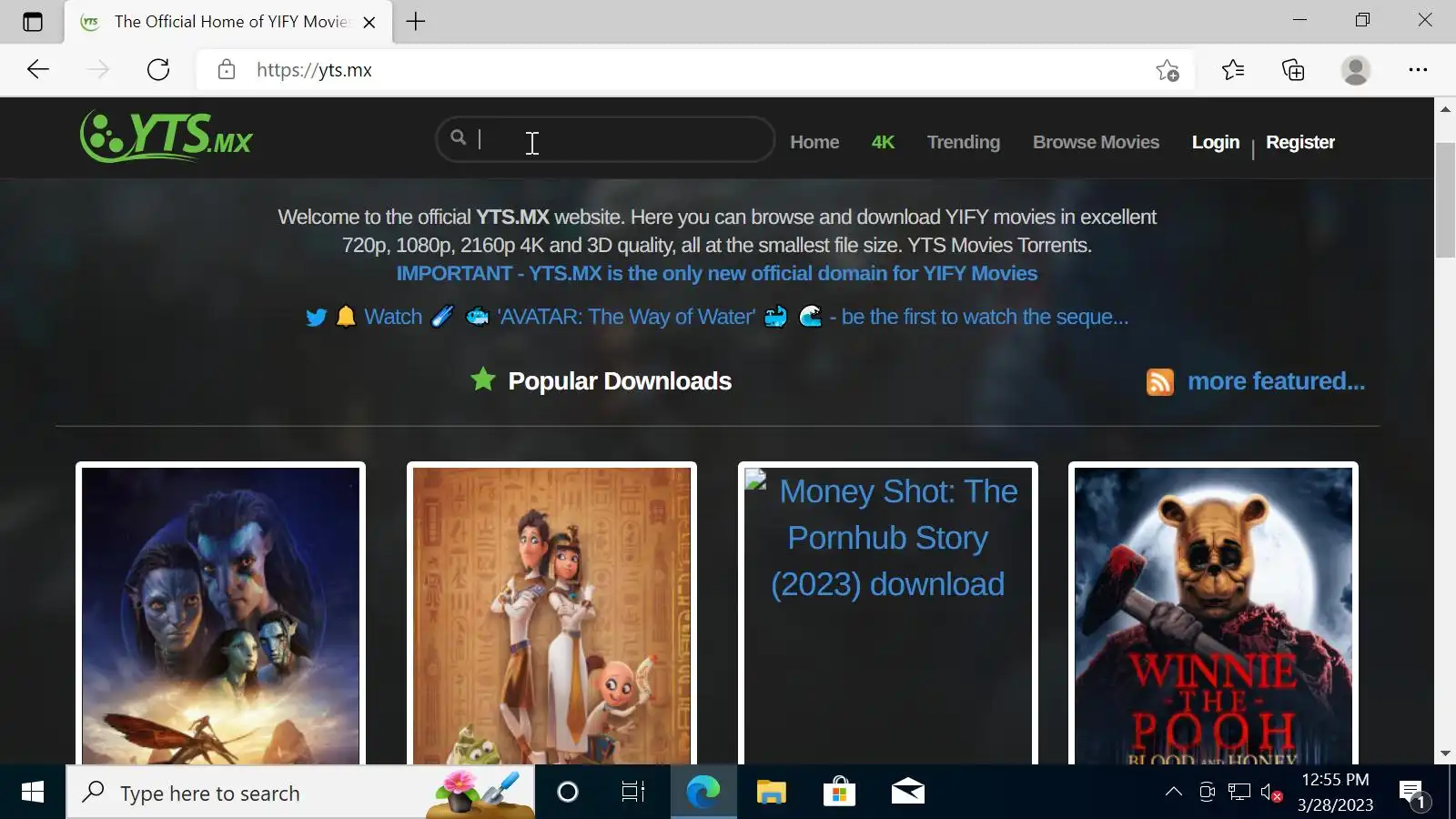Open Cortana from the taskbar
The width and height of the screenshot is (1456, 819).
(x=568, y=793)
